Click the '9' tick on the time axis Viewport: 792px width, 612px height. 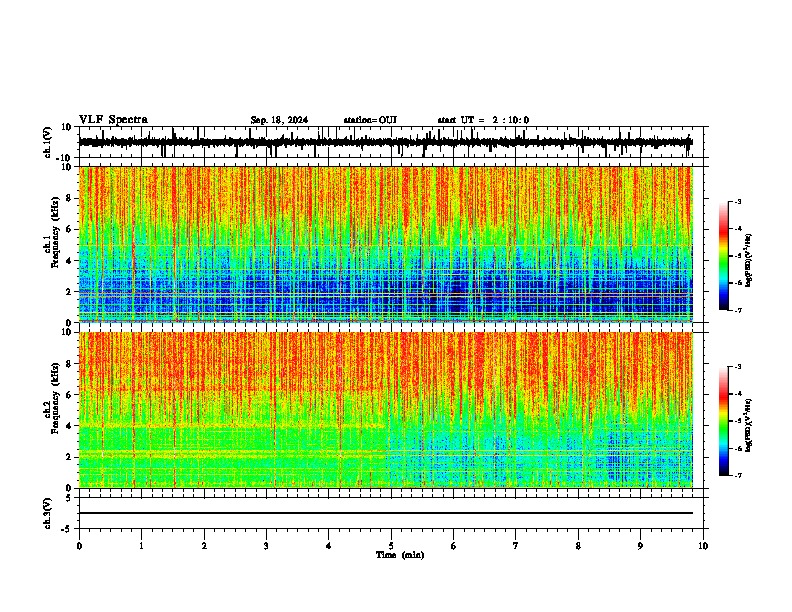[x=640, y=546]
